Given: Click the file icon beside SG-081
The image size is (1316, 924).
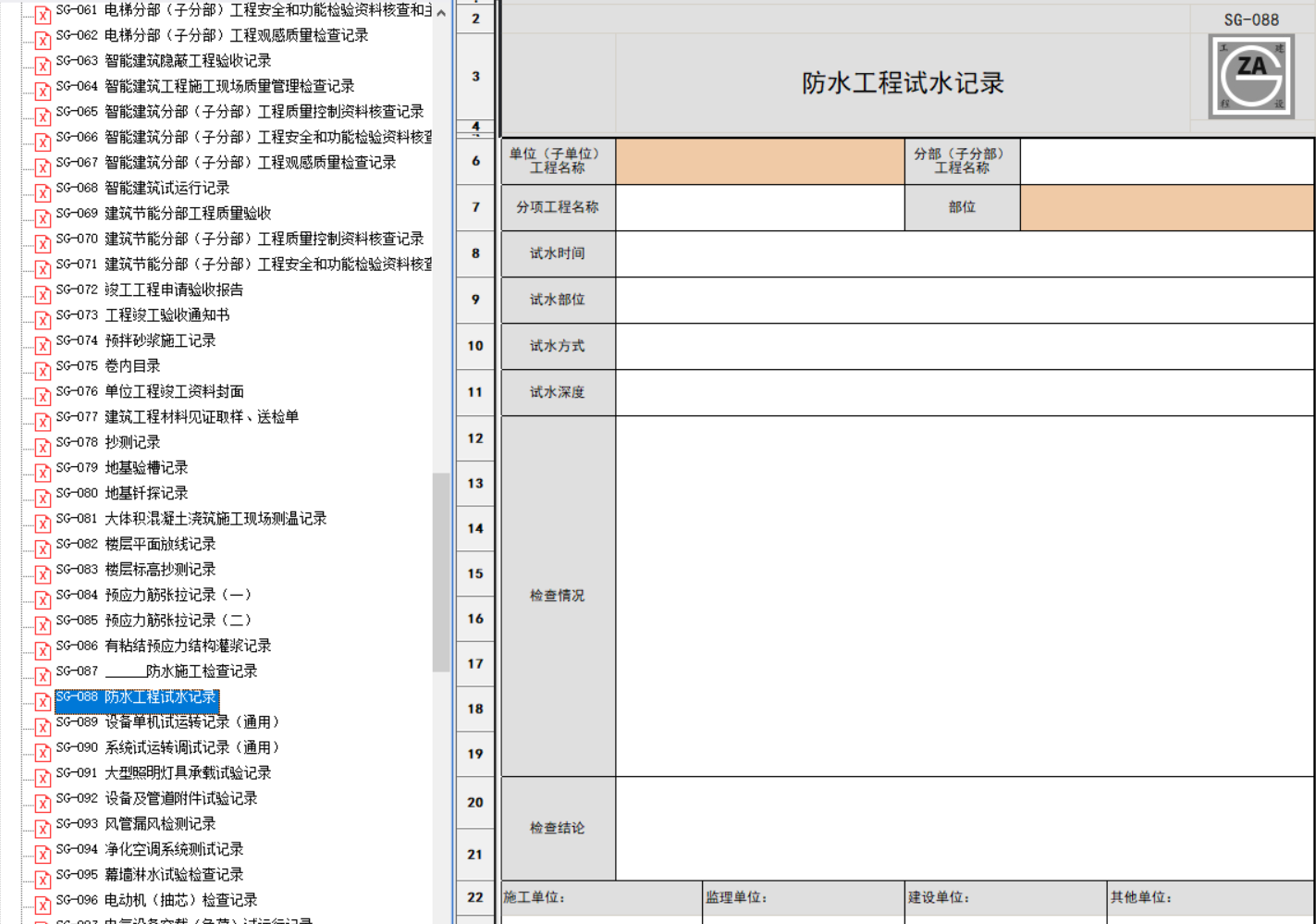Looking at the screenshot, I should [43, 524].
